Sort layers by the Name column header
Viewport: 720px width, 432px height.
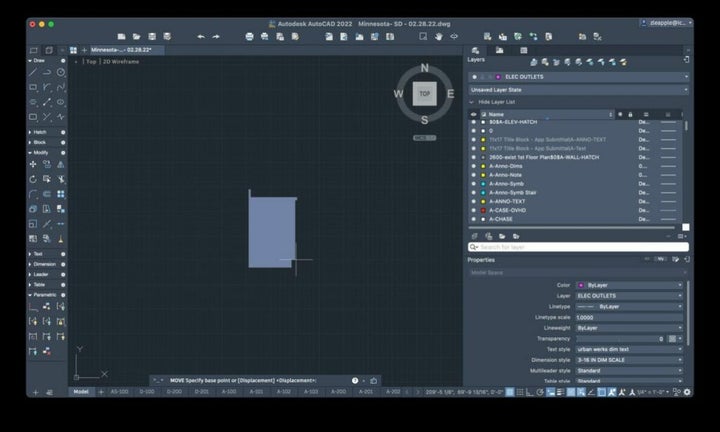497,114
